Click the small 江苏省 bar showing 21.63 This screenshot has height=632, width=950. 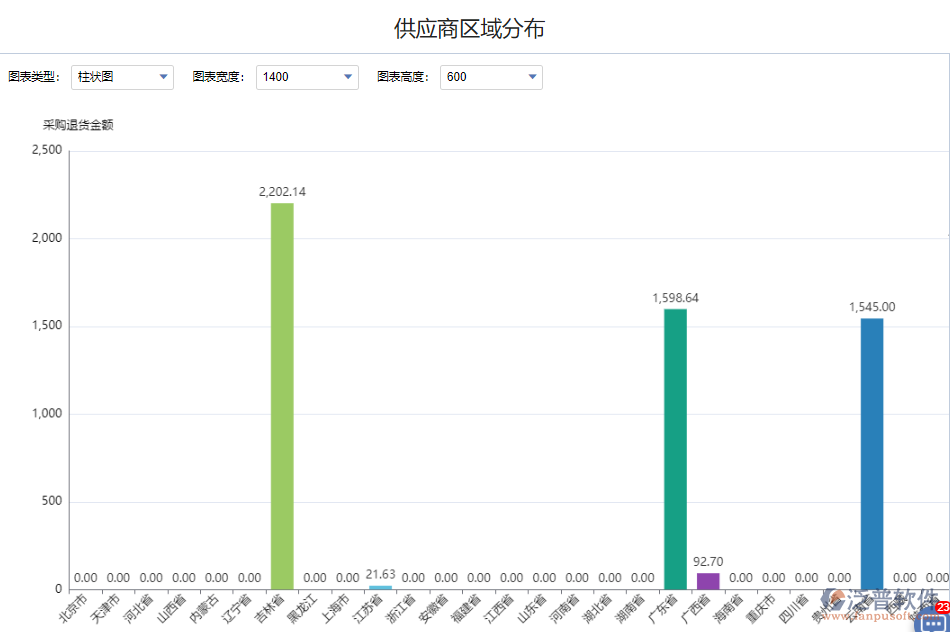coord(379,585)
